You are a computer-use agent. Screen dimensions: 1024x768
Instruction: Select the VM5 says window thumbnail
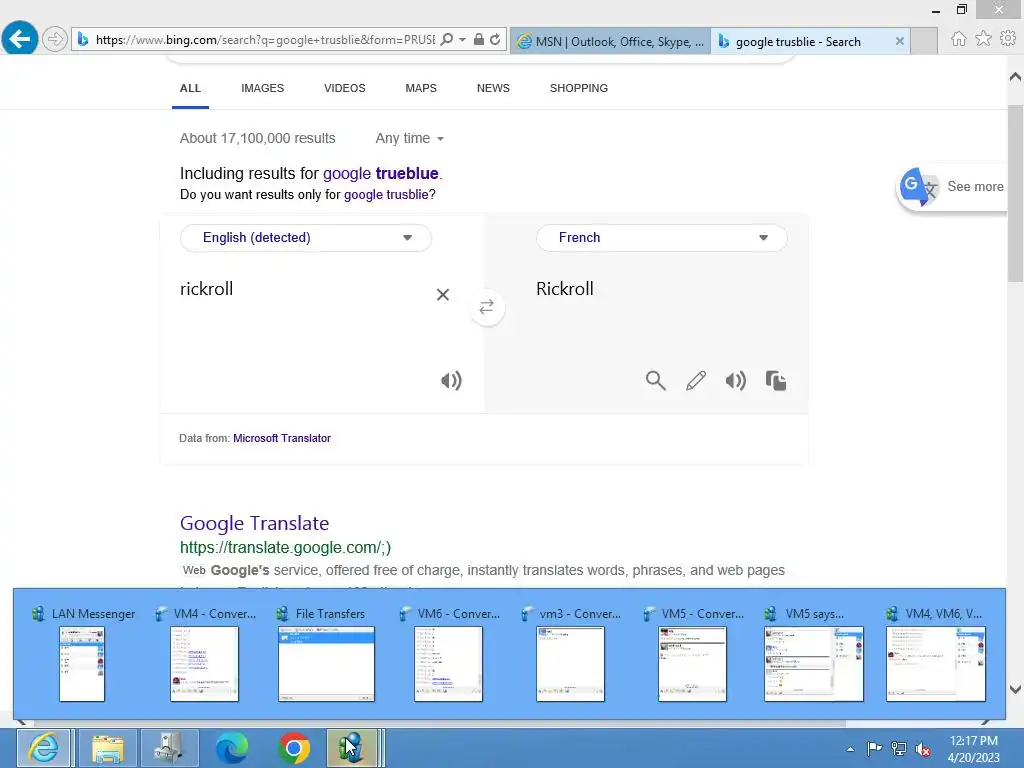(x=814, y=655)
